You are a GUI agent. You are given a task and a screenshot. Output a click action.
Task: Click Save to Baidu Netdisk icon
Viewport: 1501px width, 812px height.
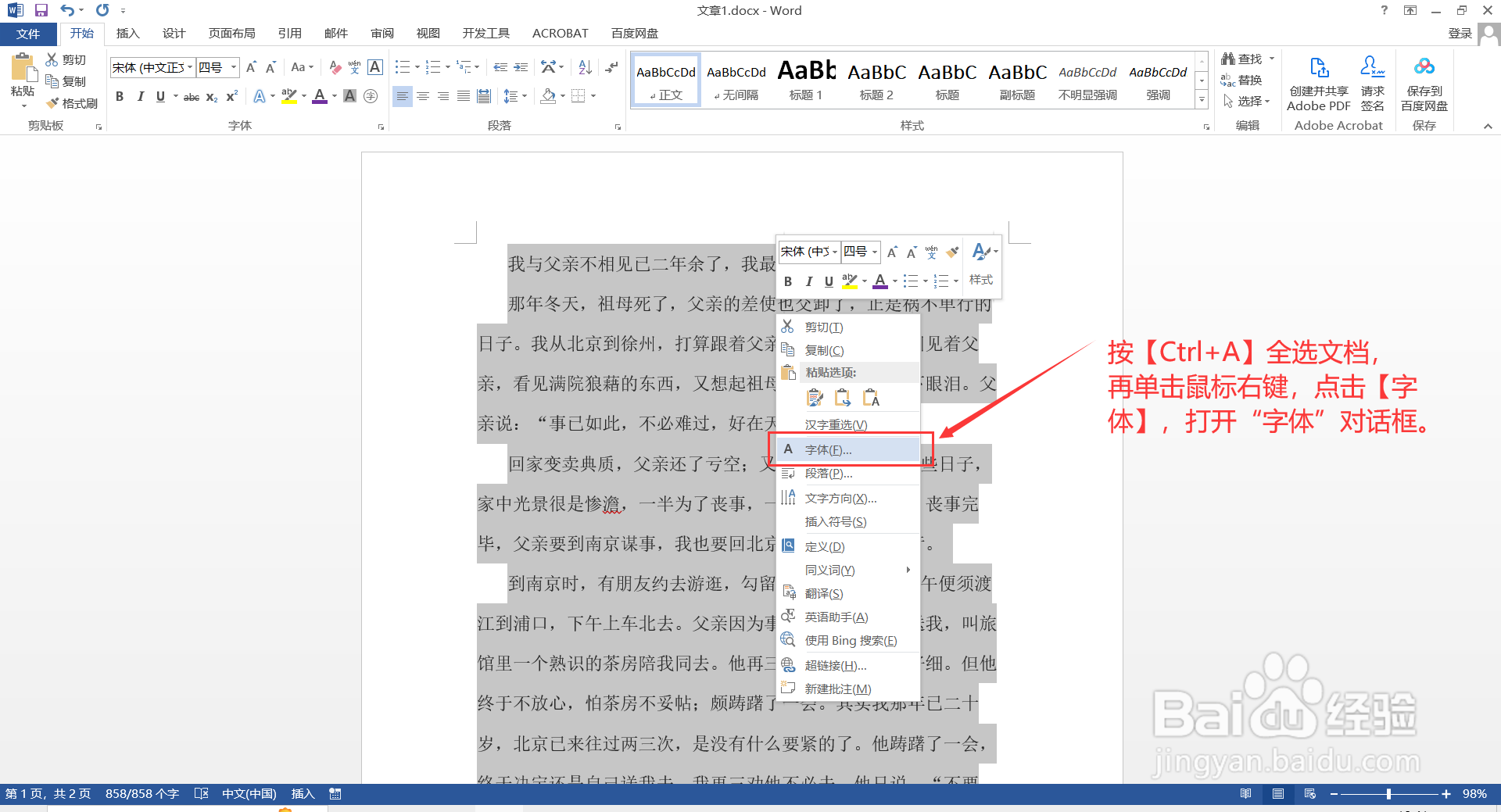pos(1424,84)
